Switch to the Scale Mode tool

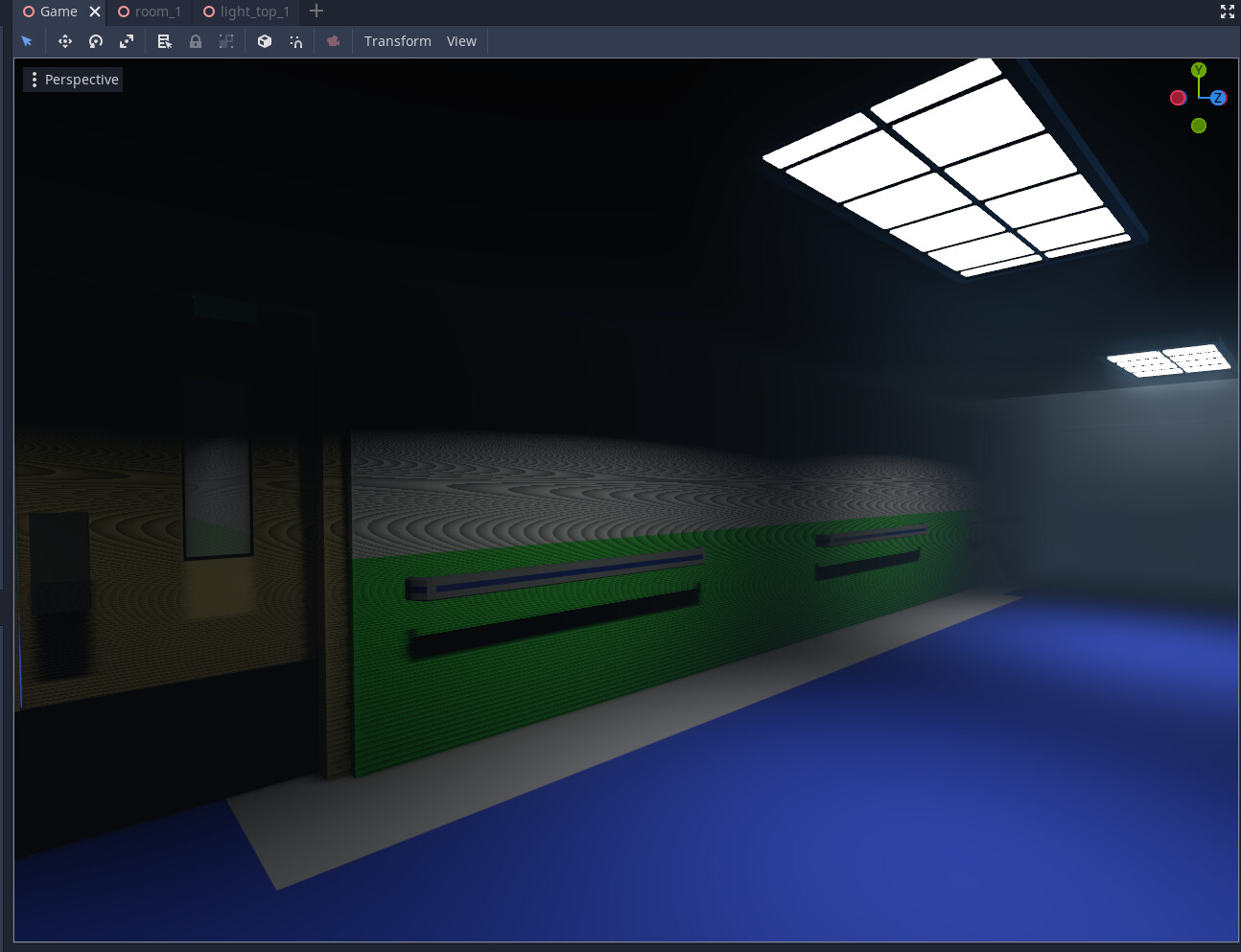(x=127, y=41)
